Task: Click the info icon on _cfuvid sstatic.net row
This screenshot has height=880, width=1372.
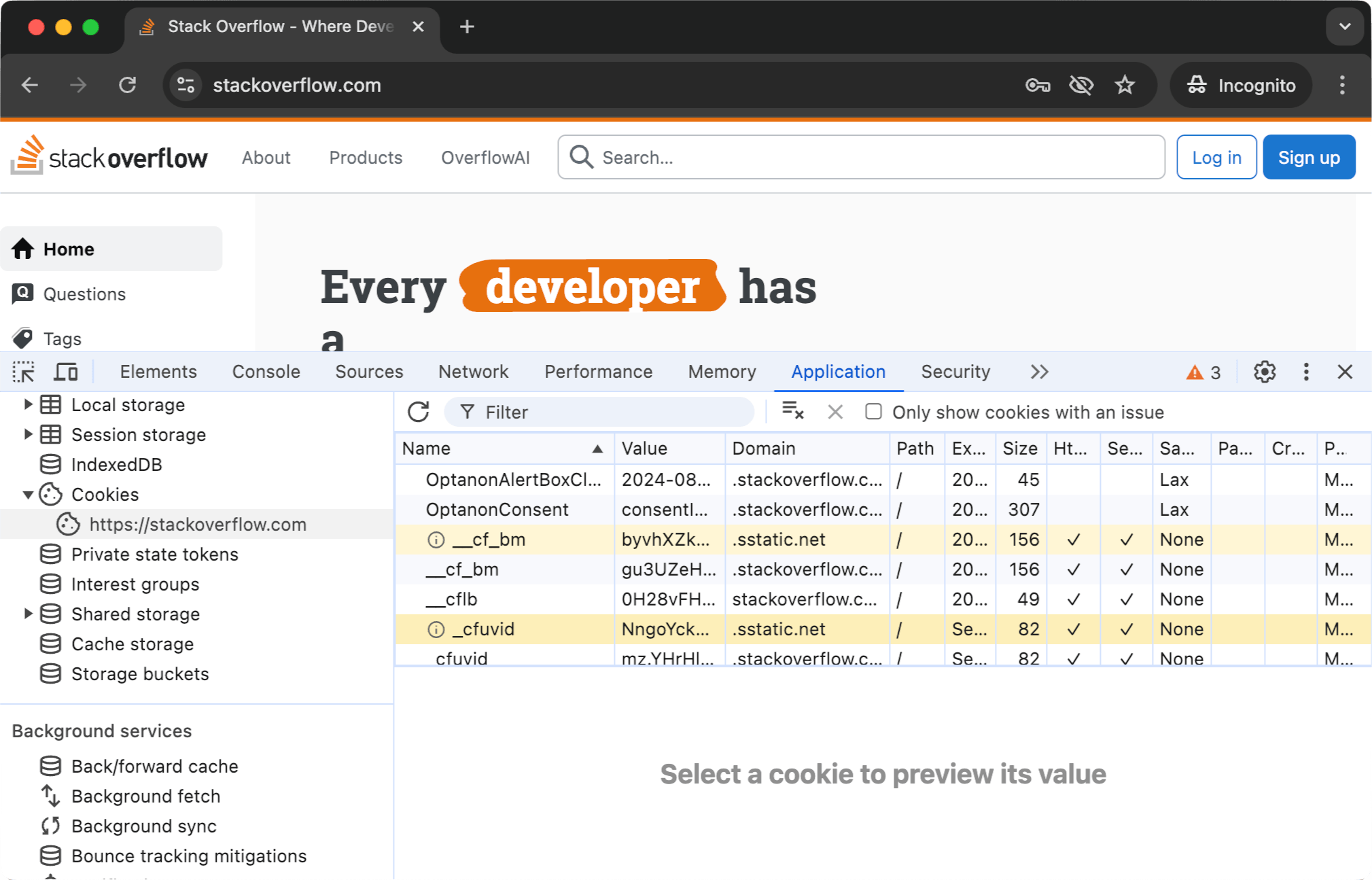Action: pos(436,629)
